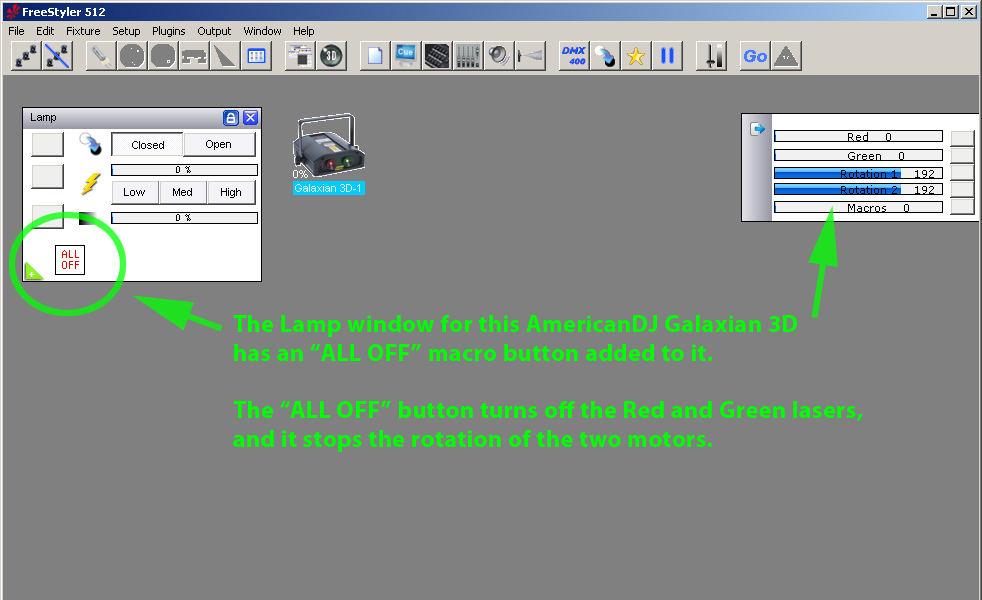The height and width of the screenshot is (600, 982).
Task: Click the ALL OFF macro button
Action: coord(70,260)
